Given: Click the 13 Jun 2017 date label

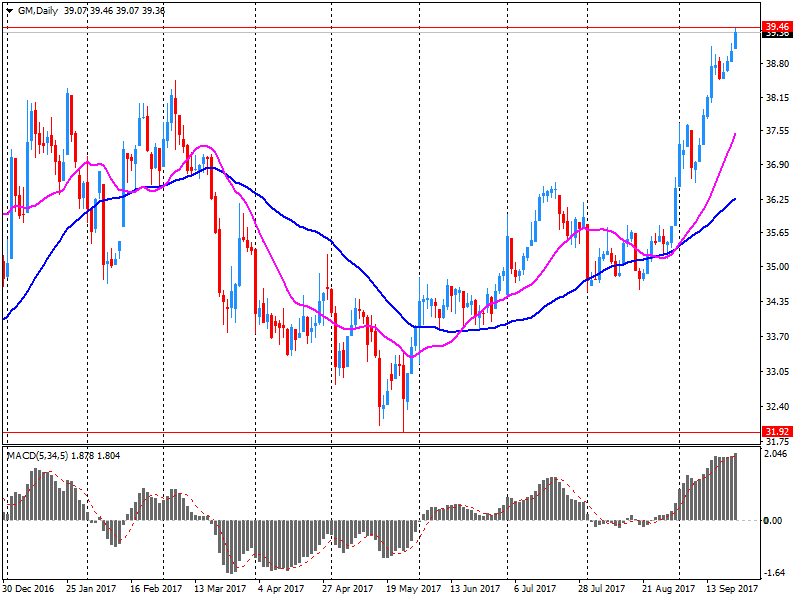Looking at the screenshot, I should click(x=475, y=589).
